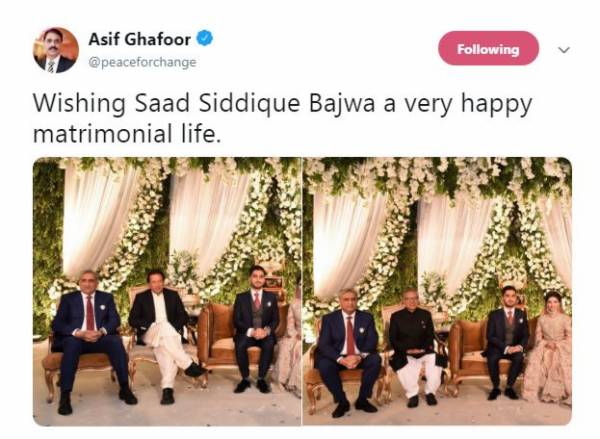
Task: Select the words 'matrimonial life.' in tweet
Action: pyautogui.click(x=127, y=134)
